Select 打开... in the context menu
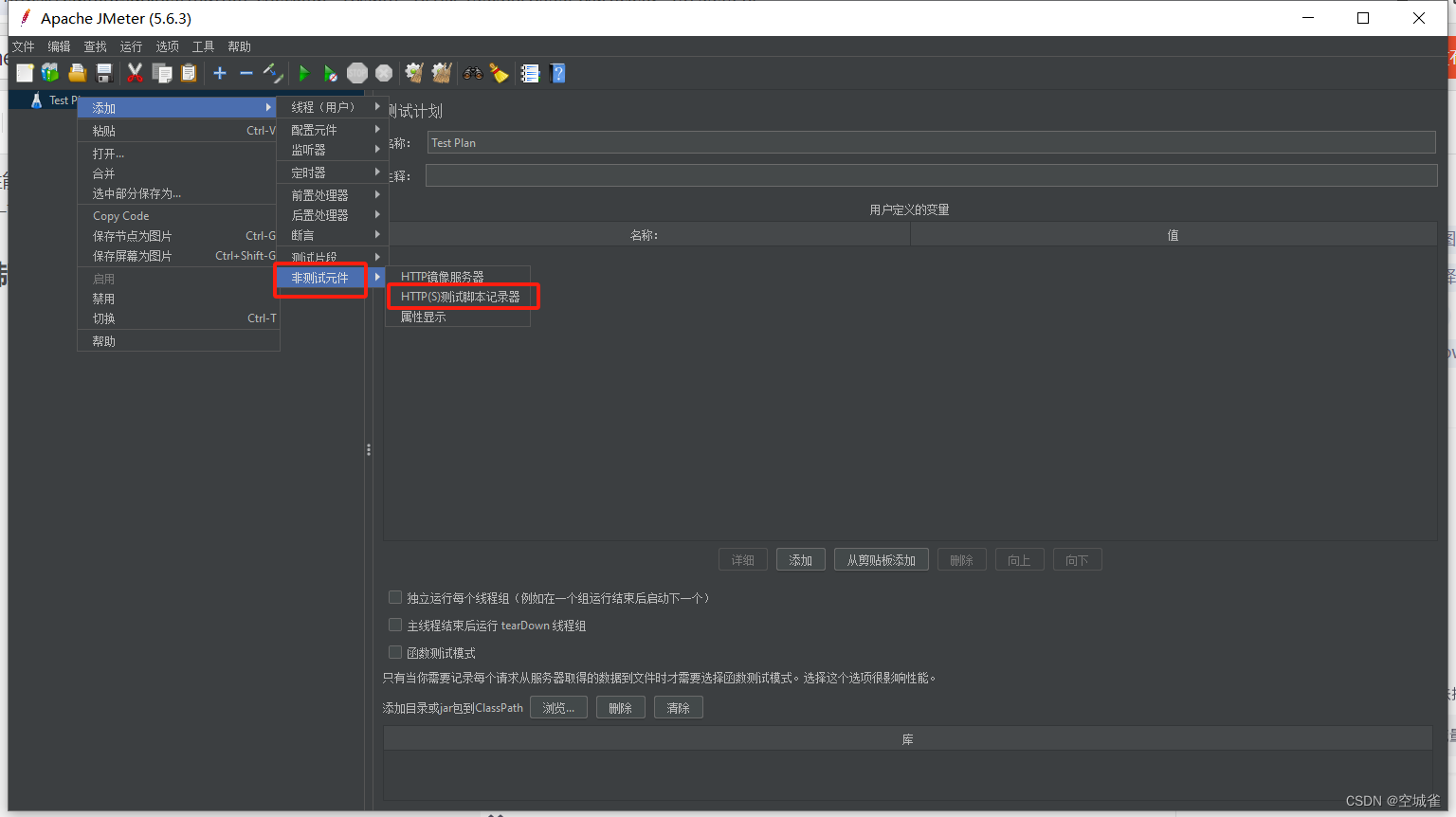Screen dimensions: 1456x817 tap(178, 154)
